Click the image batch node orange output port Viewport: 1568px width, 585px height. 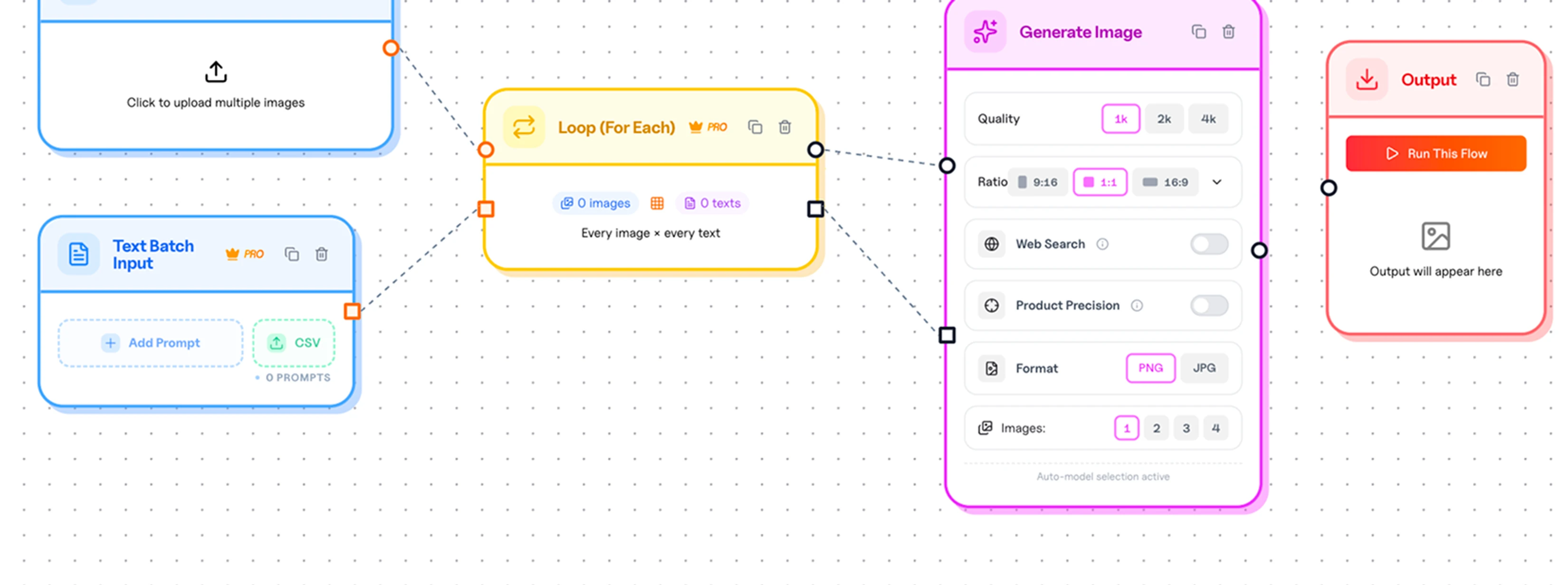point(391,47)
